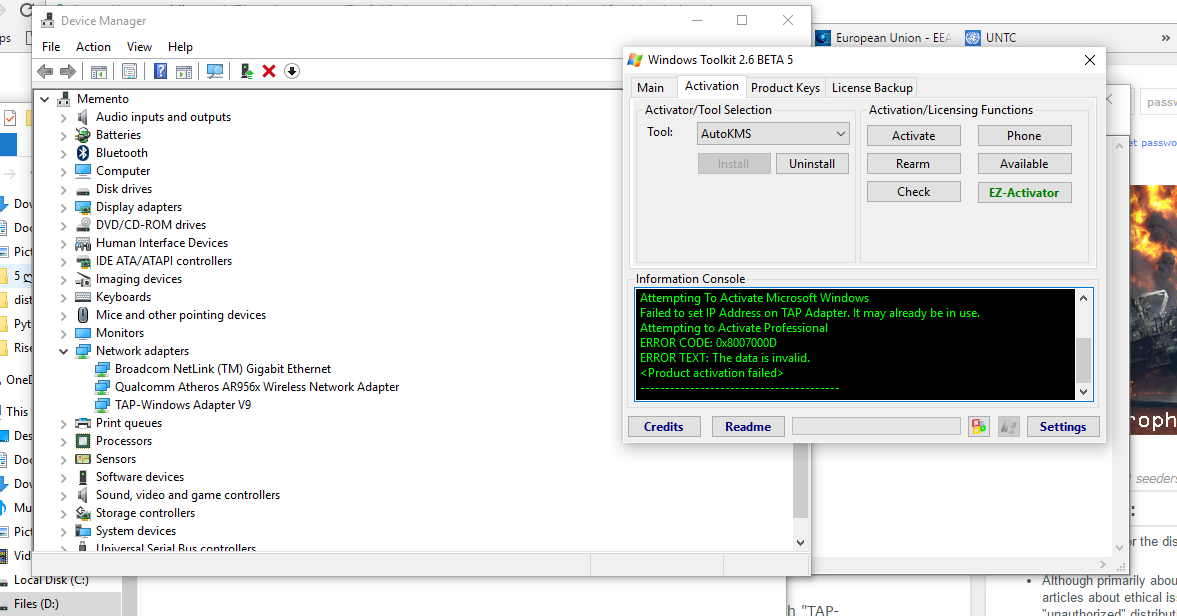The width and height of the screenshot is (1177, 616).
Task: Click the Check button
Action: pyautogui.click(x=914, y=192)
